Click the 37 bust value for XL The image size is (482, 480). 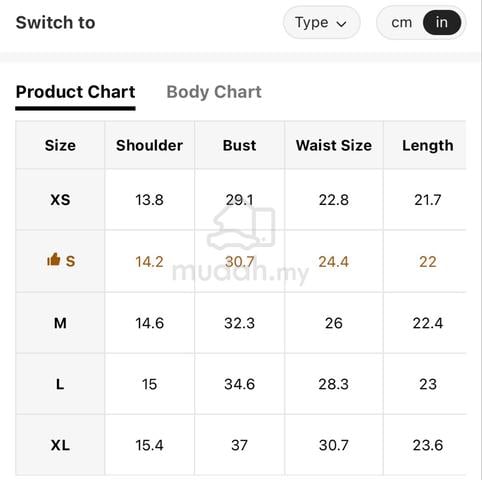(239, 445)
